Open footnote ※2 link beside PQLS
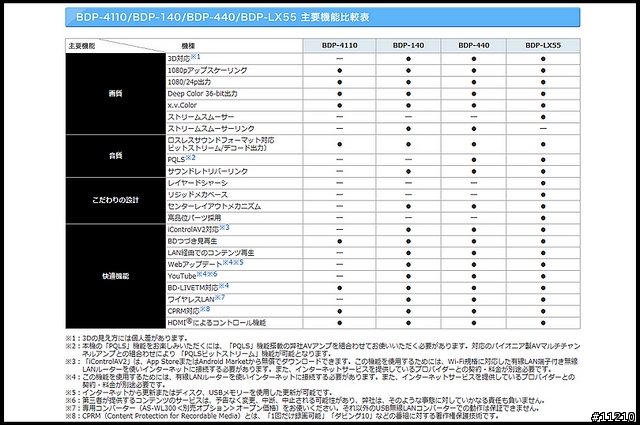The height and width of the screenshot is (425, 640). click(x=191, y=157)
